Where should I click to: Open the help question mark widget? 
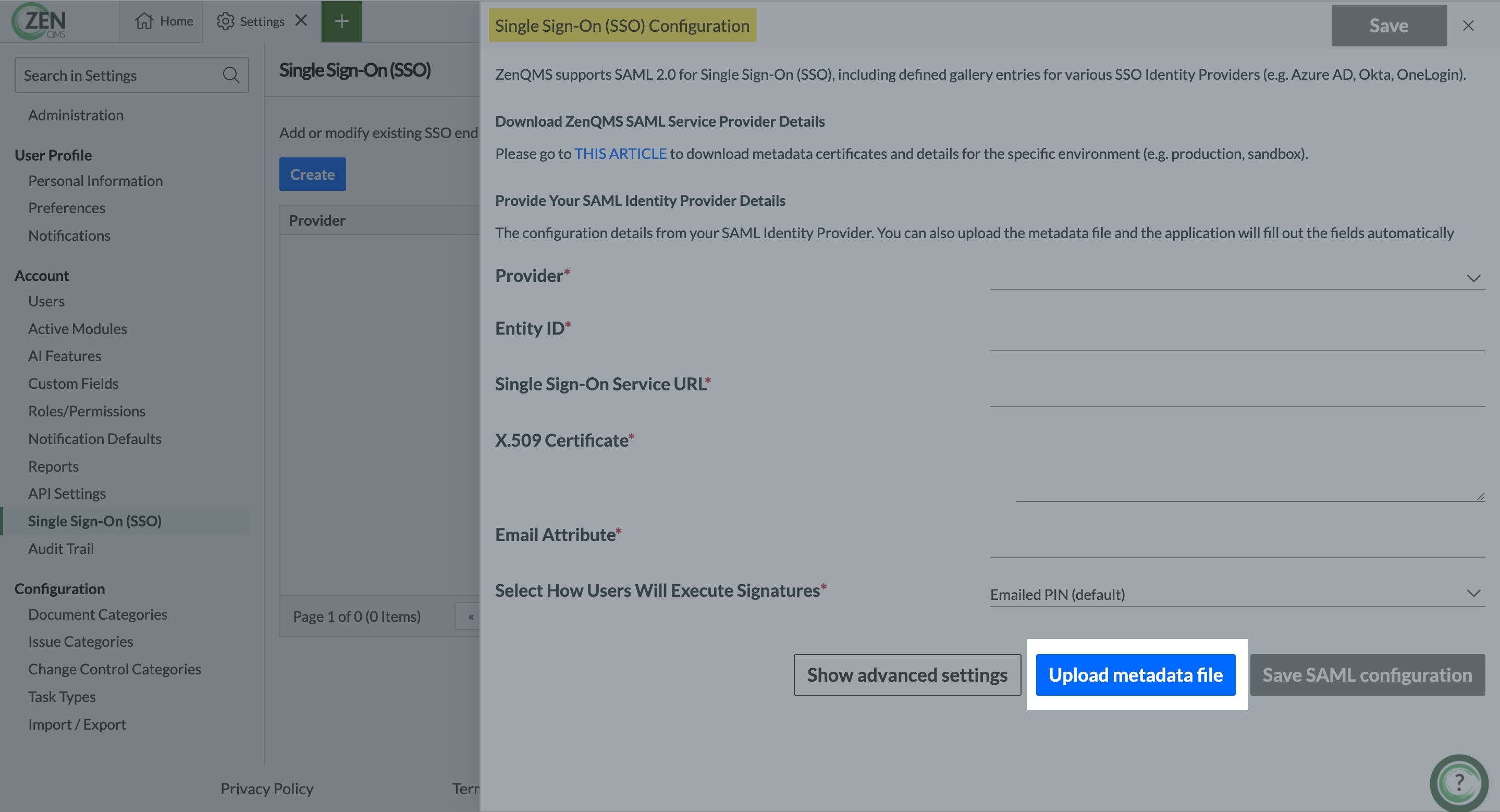click(x=1459, y=782)
